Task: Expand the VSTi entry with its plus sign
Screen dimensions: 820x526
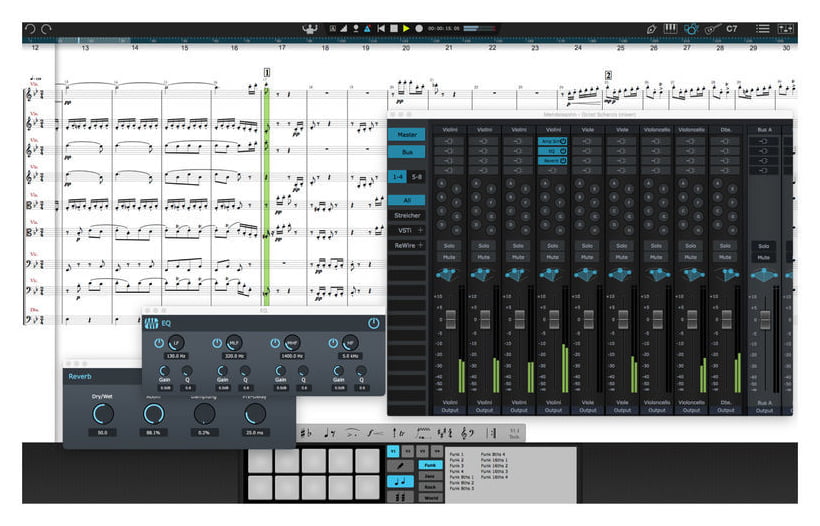Action: tap(420, 230)
